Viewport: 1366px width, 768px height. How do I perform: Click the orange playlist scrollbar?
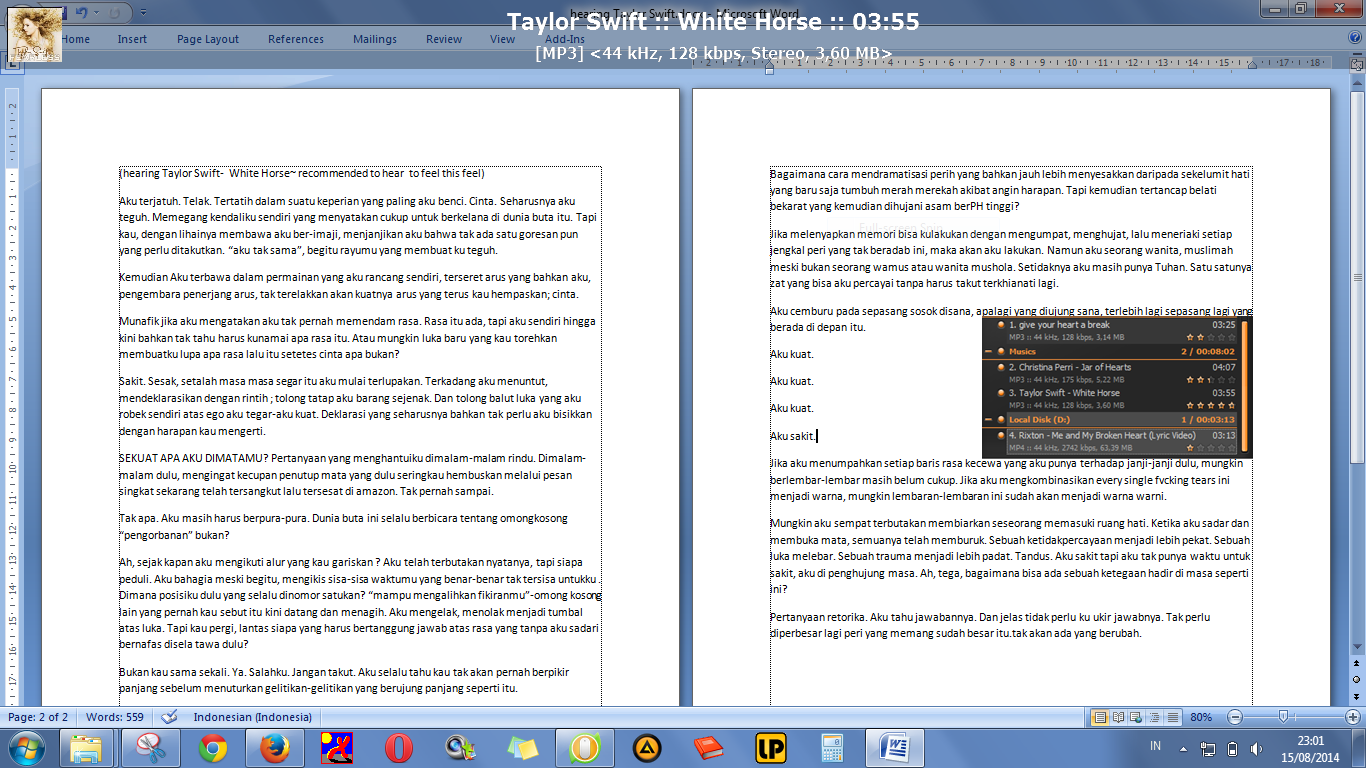click(1243, 386)
